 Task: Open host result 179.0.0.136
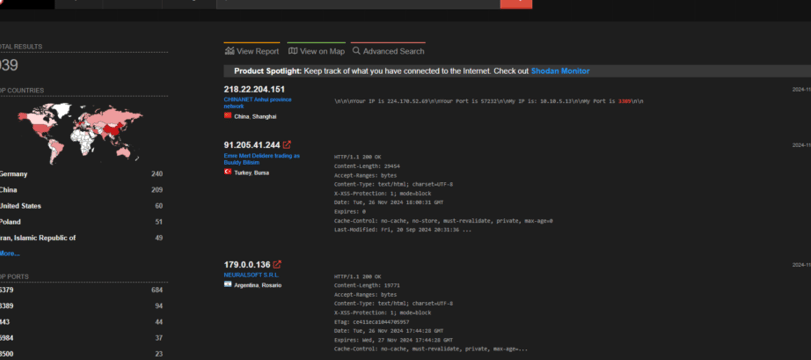pyautogui.click(x=247, y=264)
